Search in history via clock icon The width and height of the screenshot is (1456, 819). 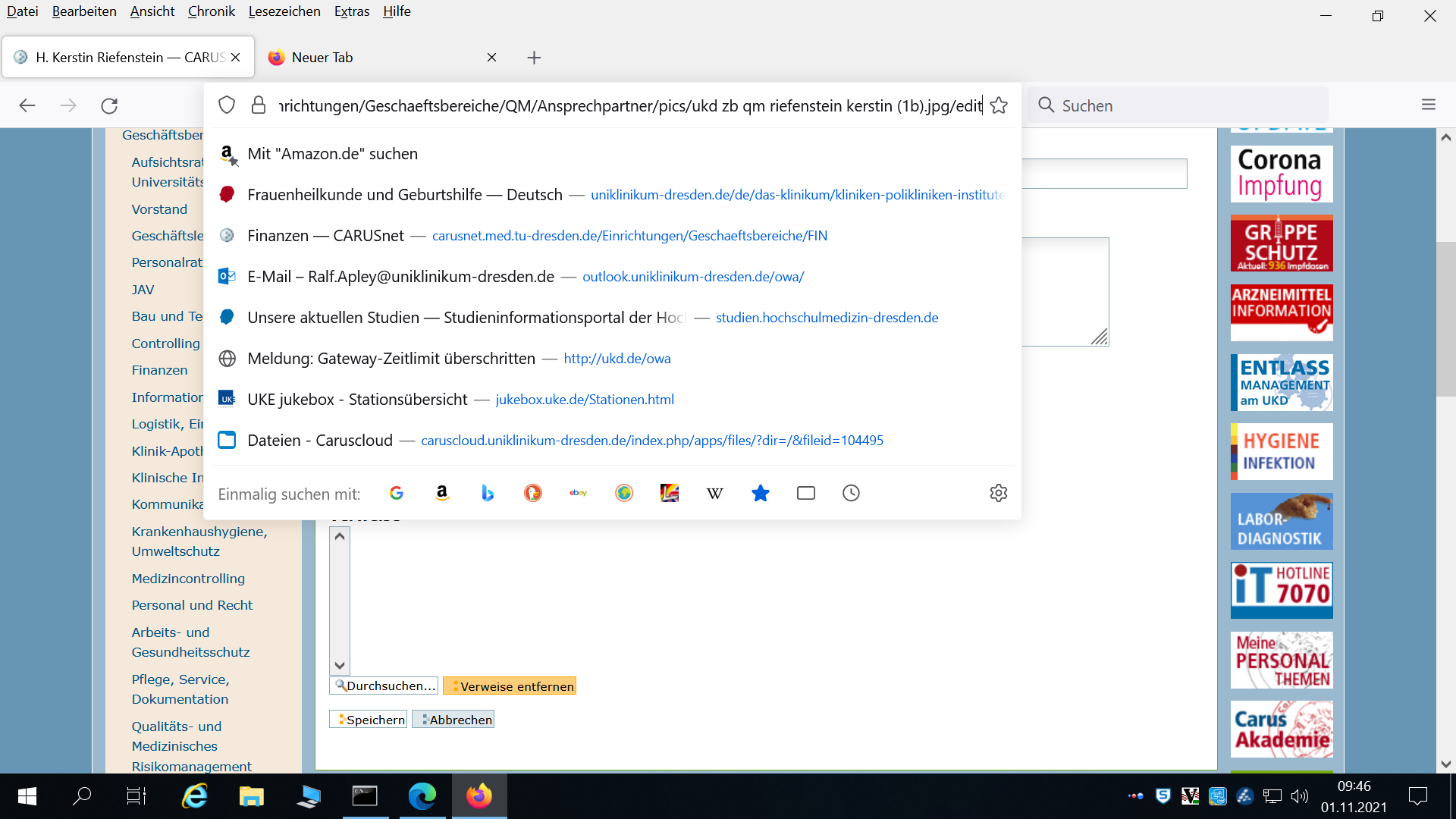[852, 494]
